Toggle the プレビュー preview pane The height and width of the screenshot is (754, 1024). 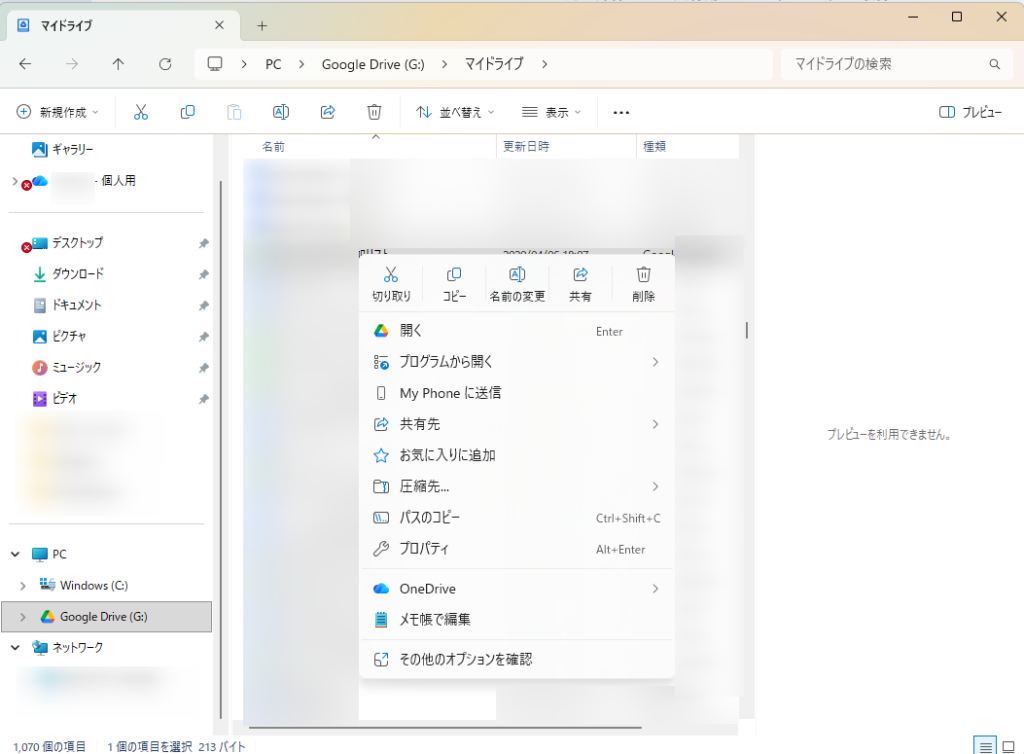[x=970, y=112]
